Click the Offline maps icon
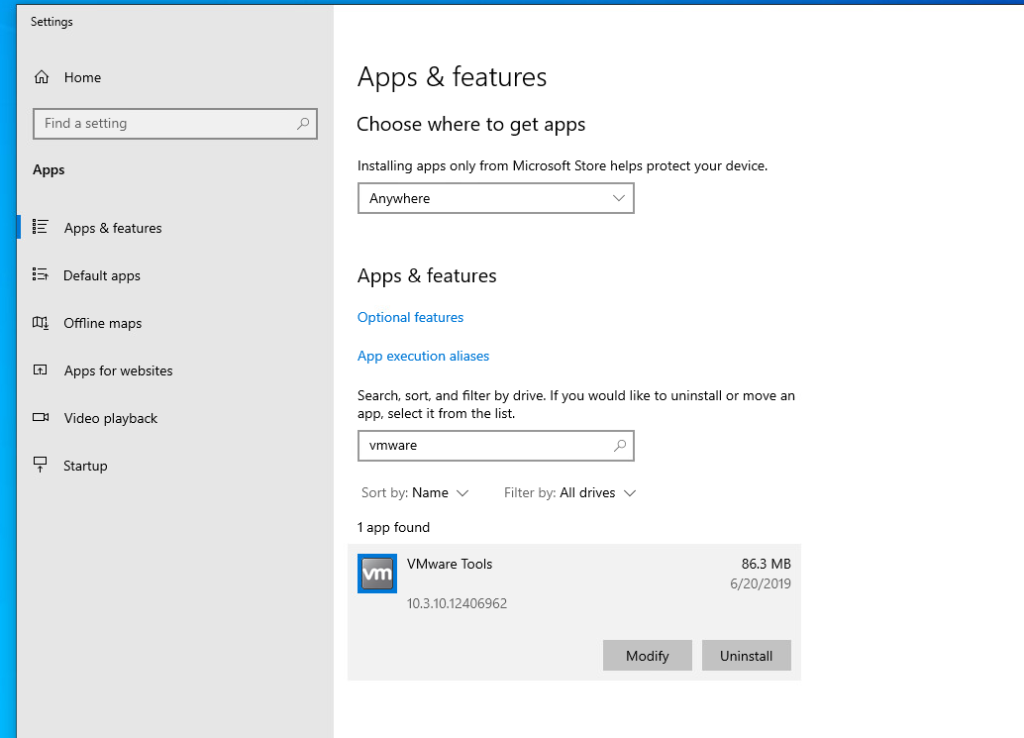Viewport: 1024px width, 738px height. tap(40, 323)
